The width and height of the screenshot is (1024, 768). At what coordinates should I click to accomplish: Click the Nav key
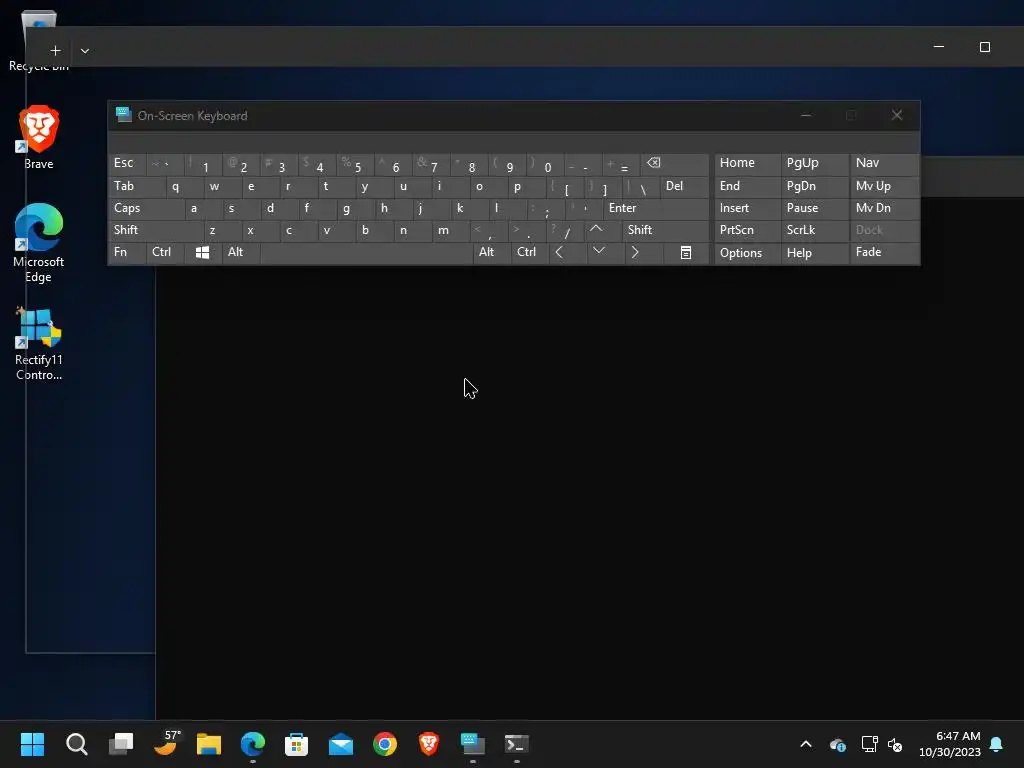click(884, 163)
